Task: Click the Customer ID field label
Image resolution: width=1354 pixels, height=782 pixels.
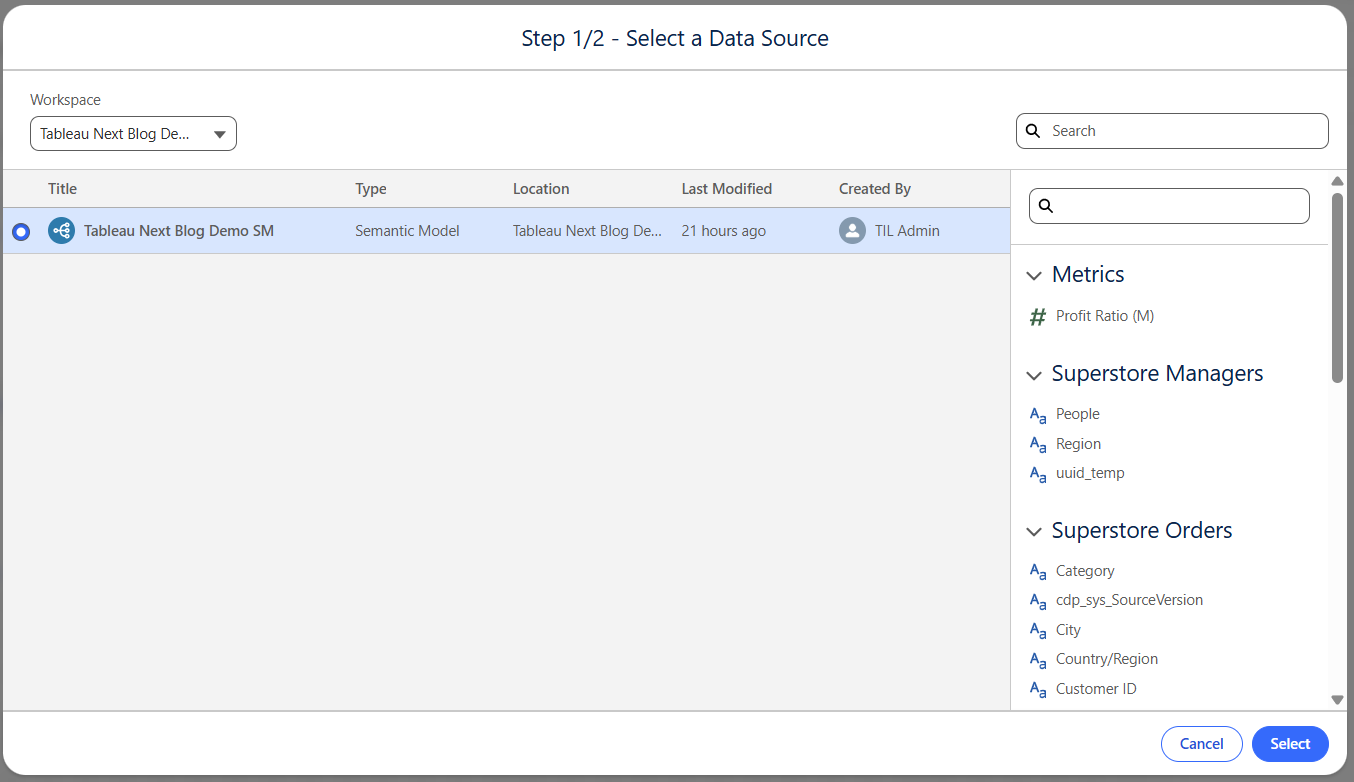Action: 1096,689
